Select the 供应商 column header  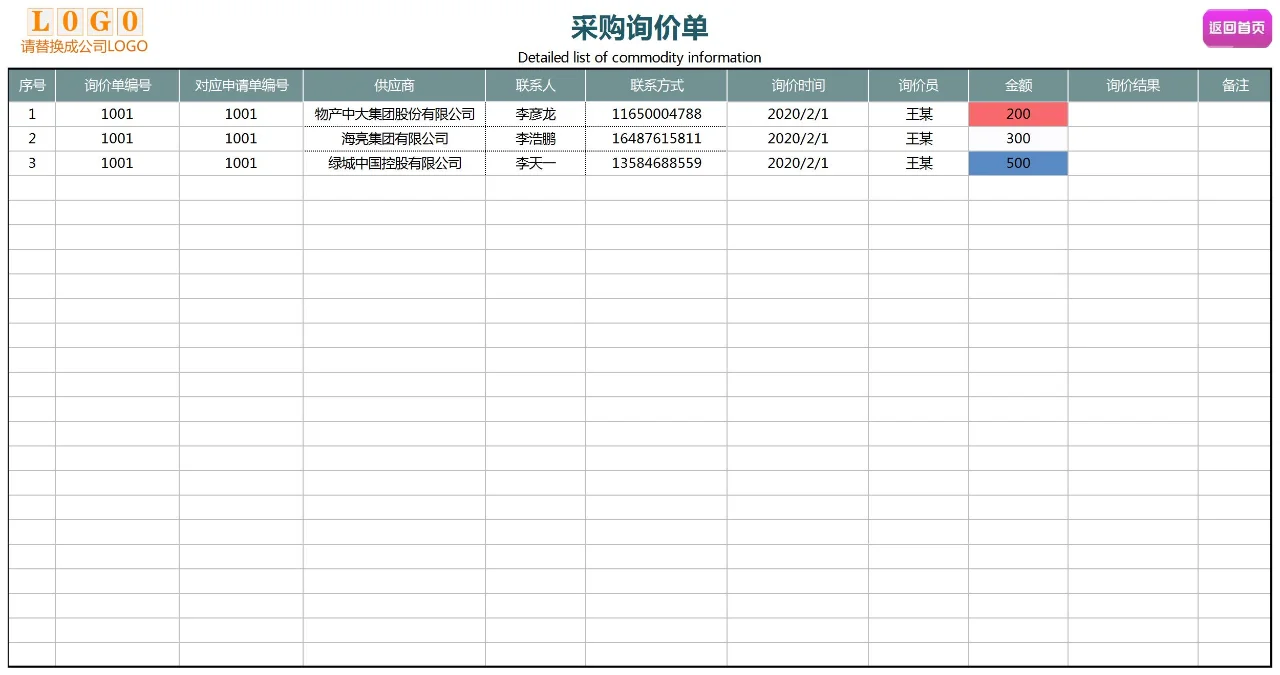[393, 85]
